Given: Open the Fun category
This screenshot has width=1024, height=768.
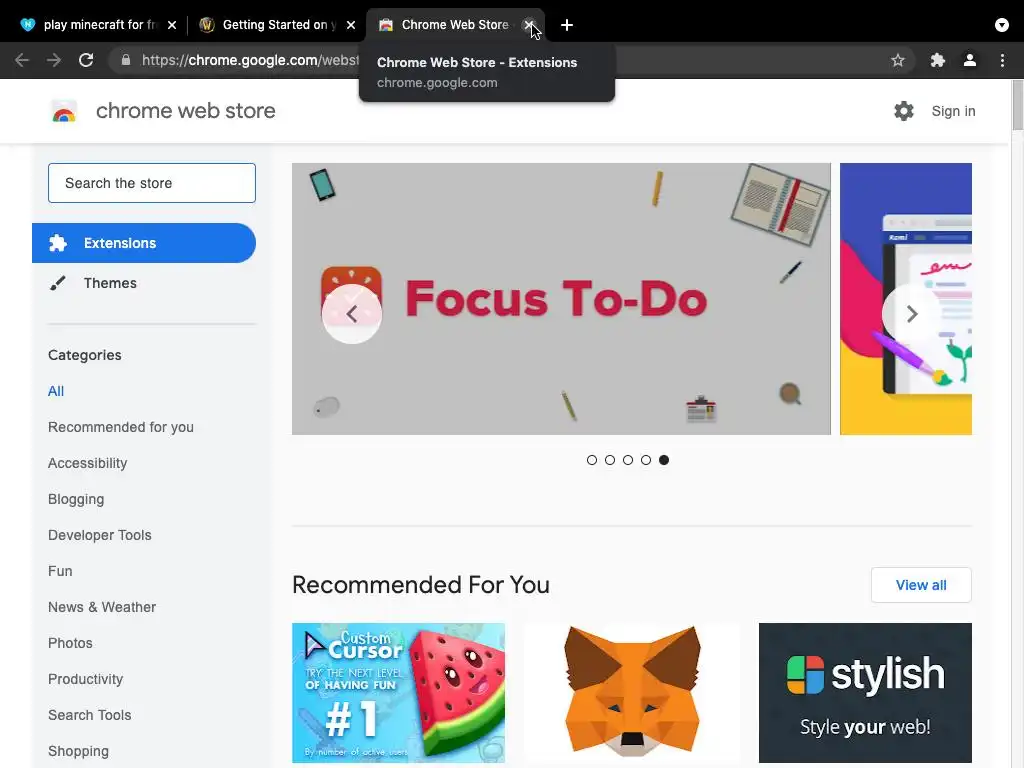Looking at the screenshot, I should pos(60,571).
